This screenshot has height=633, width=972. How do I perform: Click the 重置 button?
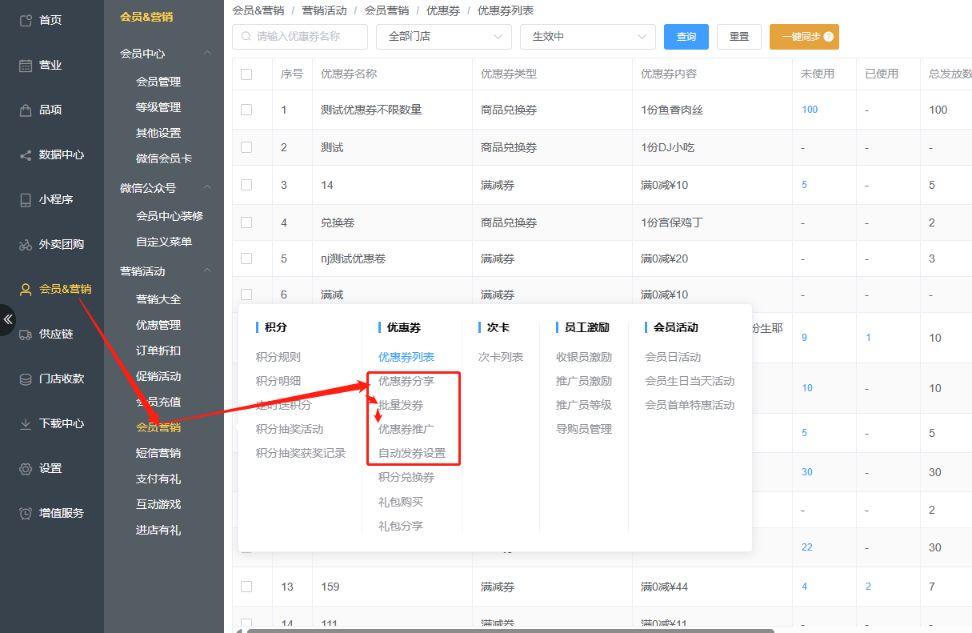739,37
